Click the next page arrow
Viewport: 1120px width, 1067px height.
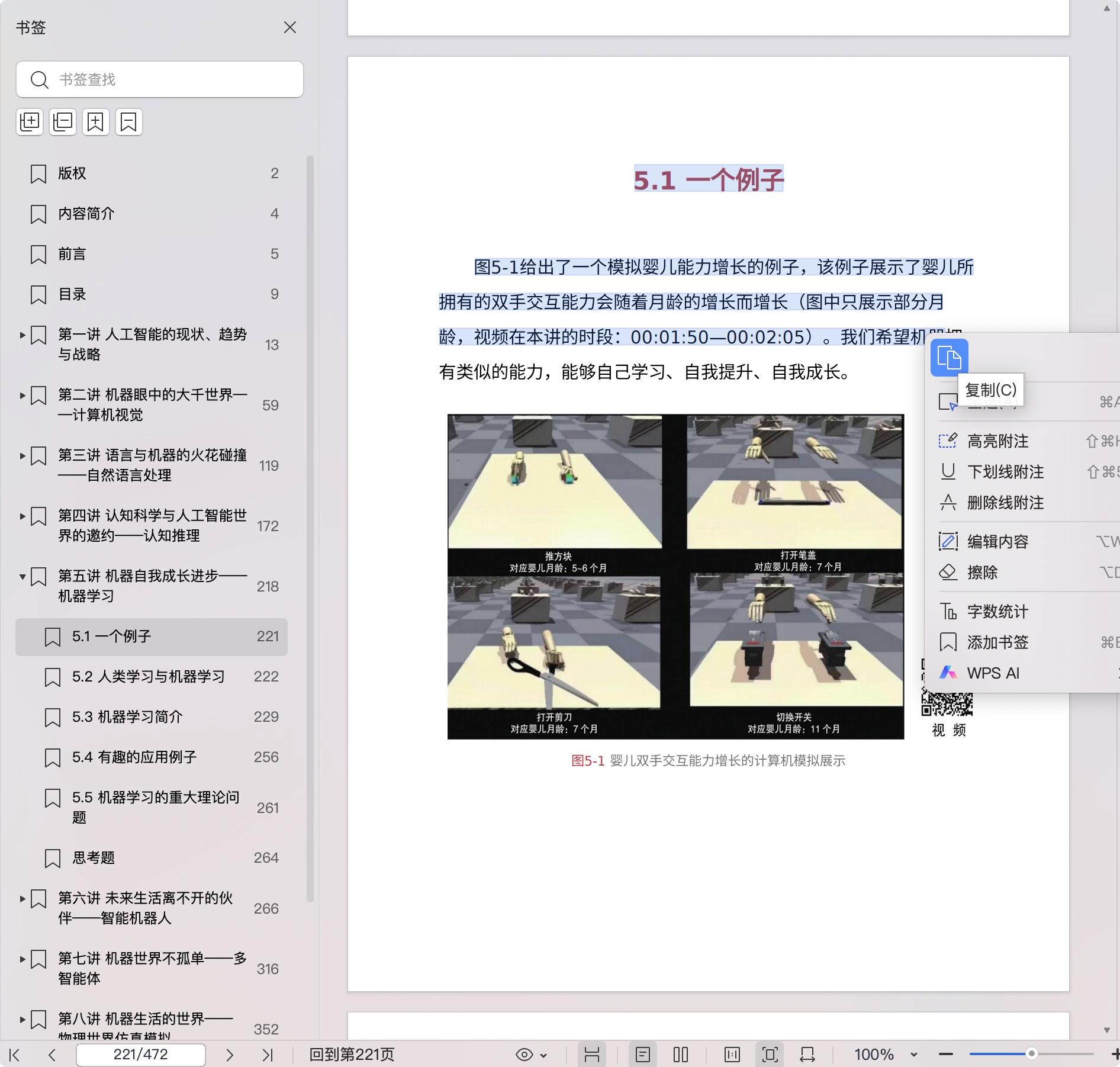pyautogui.click(x=230, y=1055)
